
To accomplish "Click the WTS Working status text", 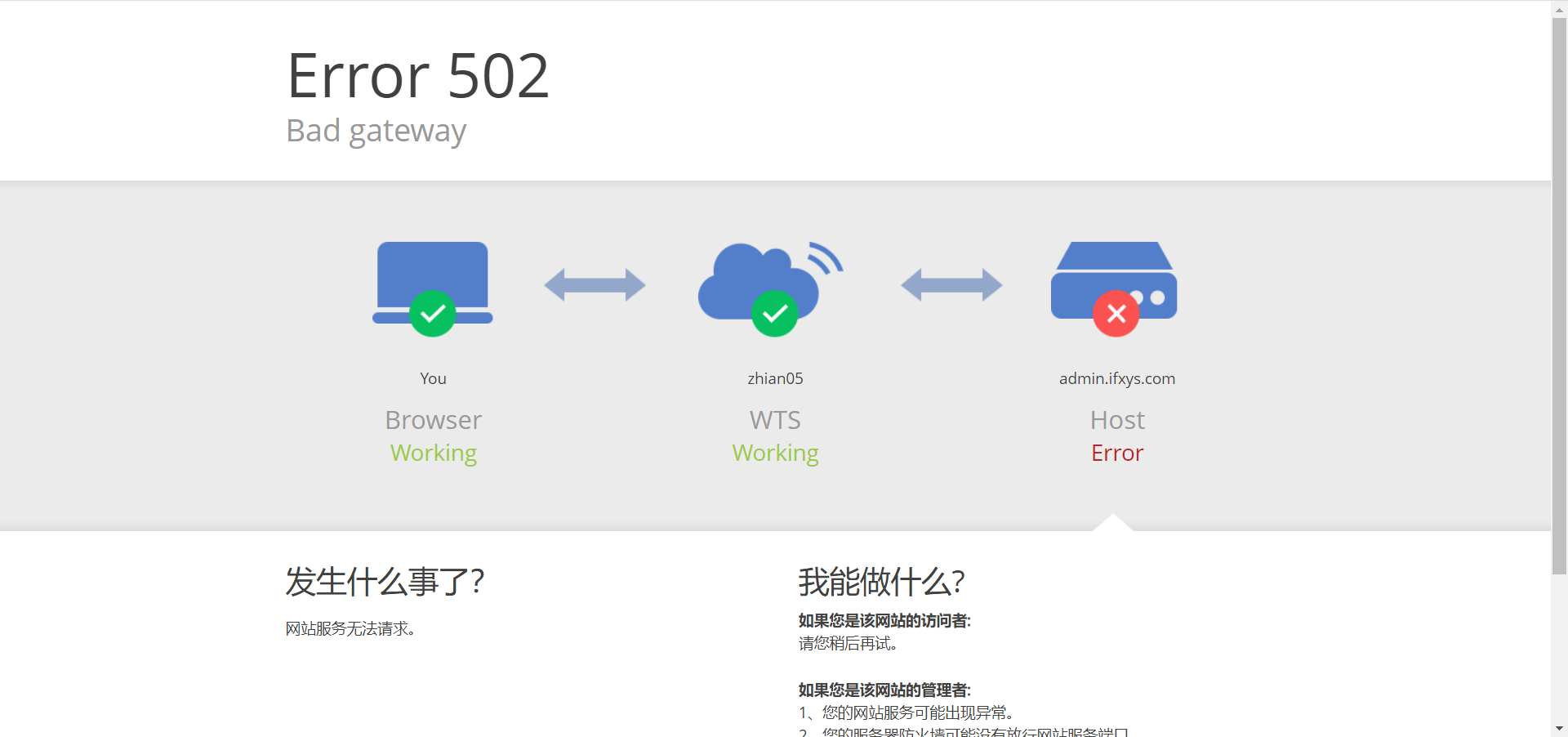I will point(775,453).
